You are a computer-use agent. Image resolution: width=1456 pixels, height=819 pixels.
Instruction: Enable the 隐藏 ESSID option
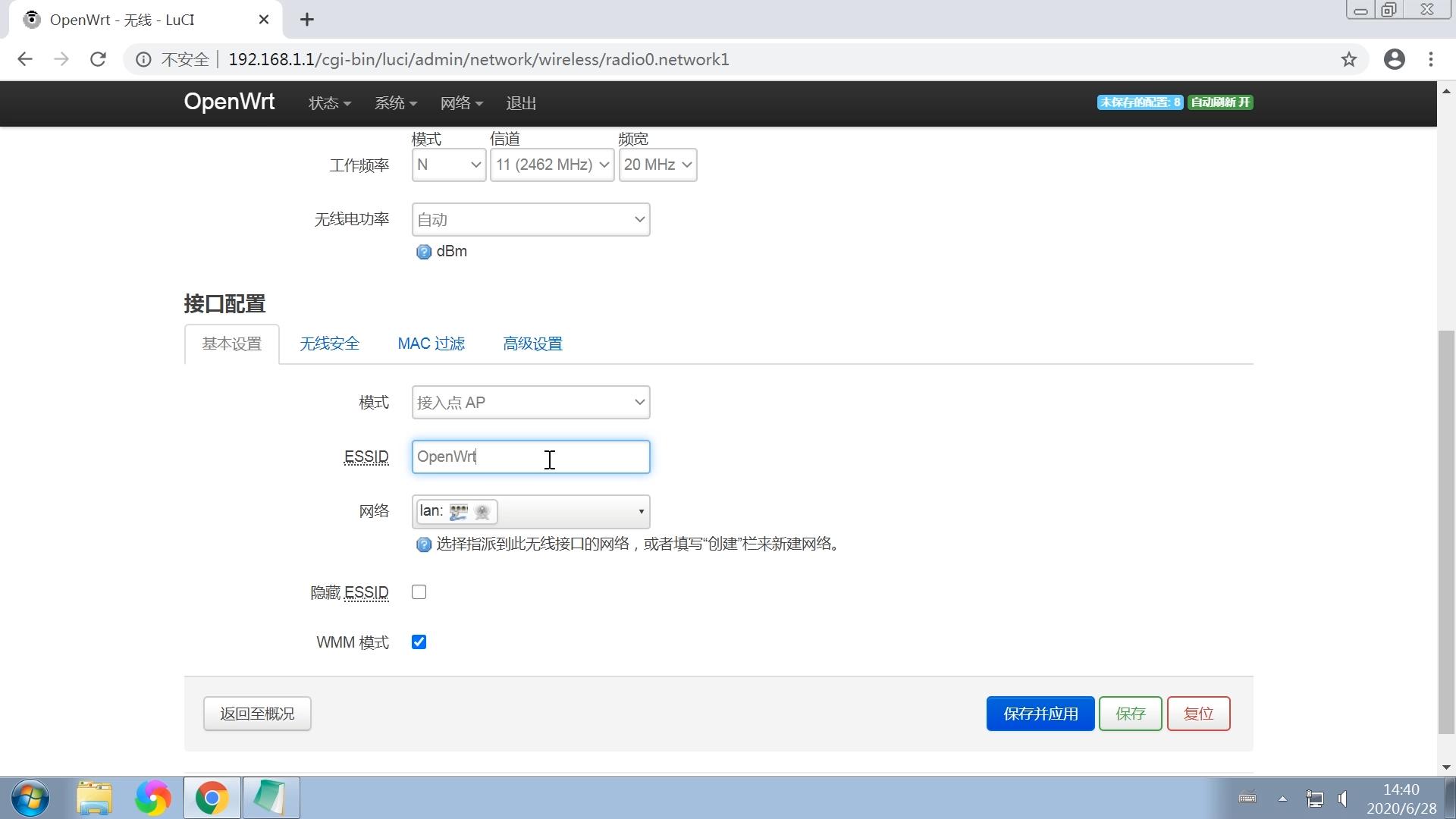point(419,592)
